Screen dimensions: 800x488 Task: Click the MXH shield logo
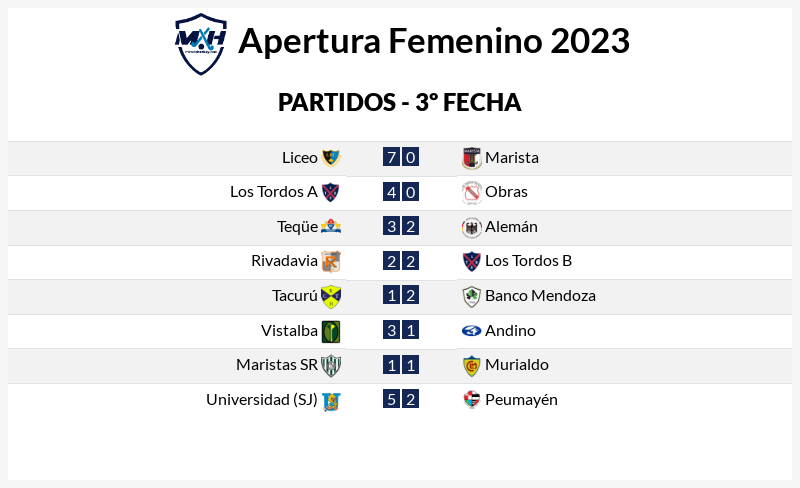(x=201, y=44)
